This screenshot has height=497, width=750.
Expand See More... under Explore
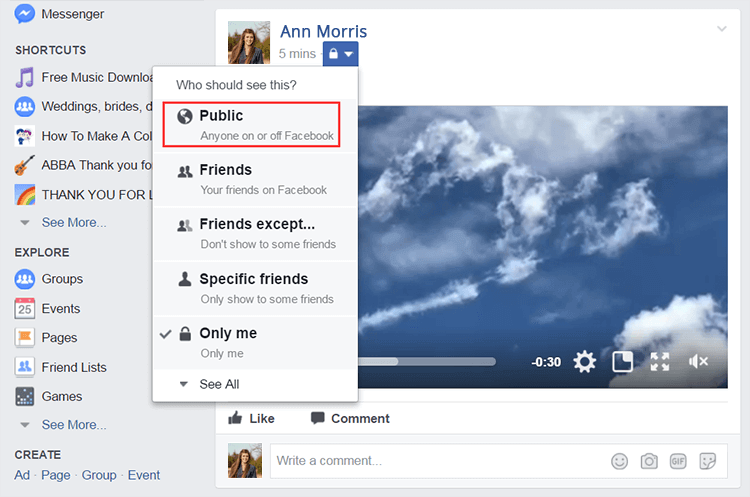[x=74, y=425]
